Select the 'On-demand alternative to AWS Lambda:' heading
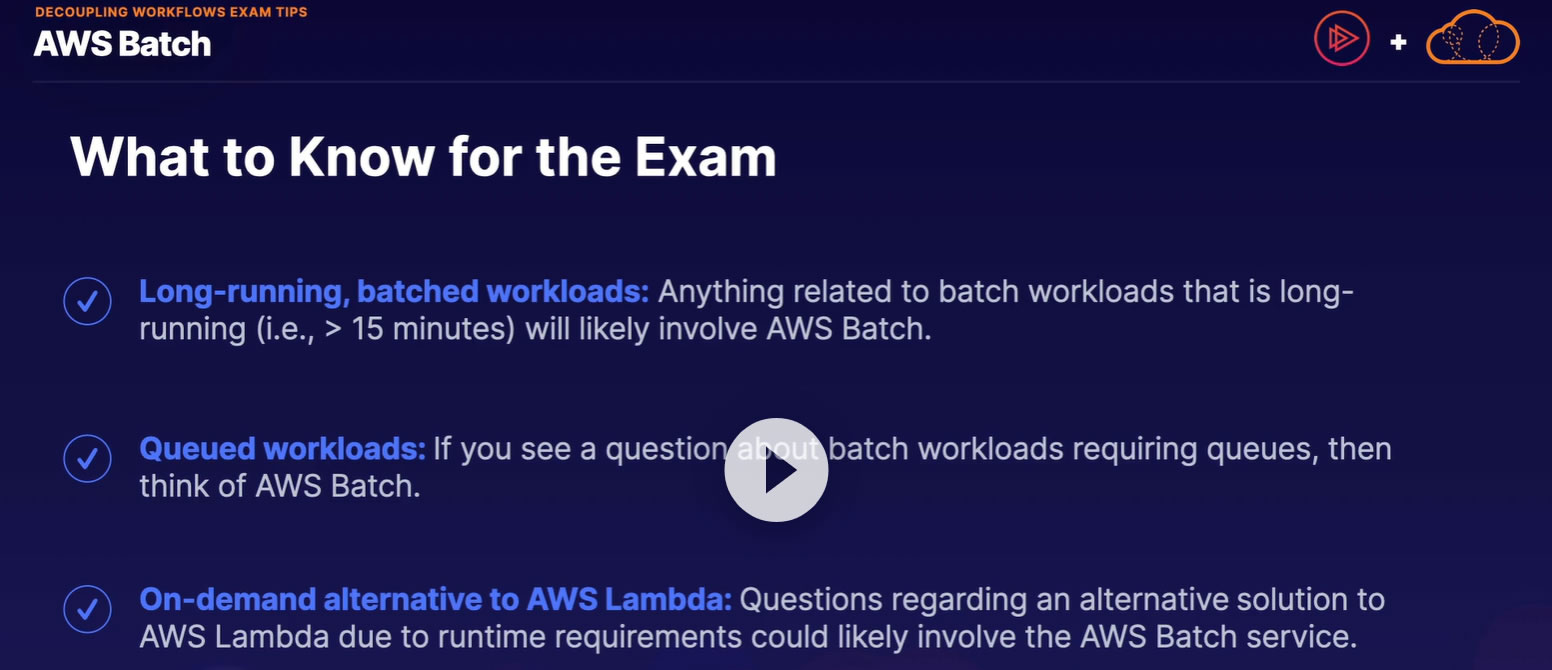 (435, 599)
